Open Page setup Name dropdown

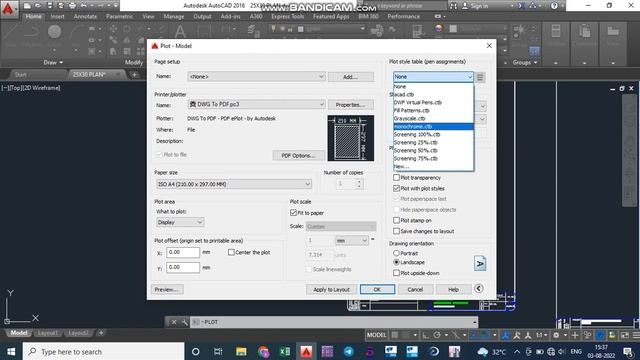(256, 76)
